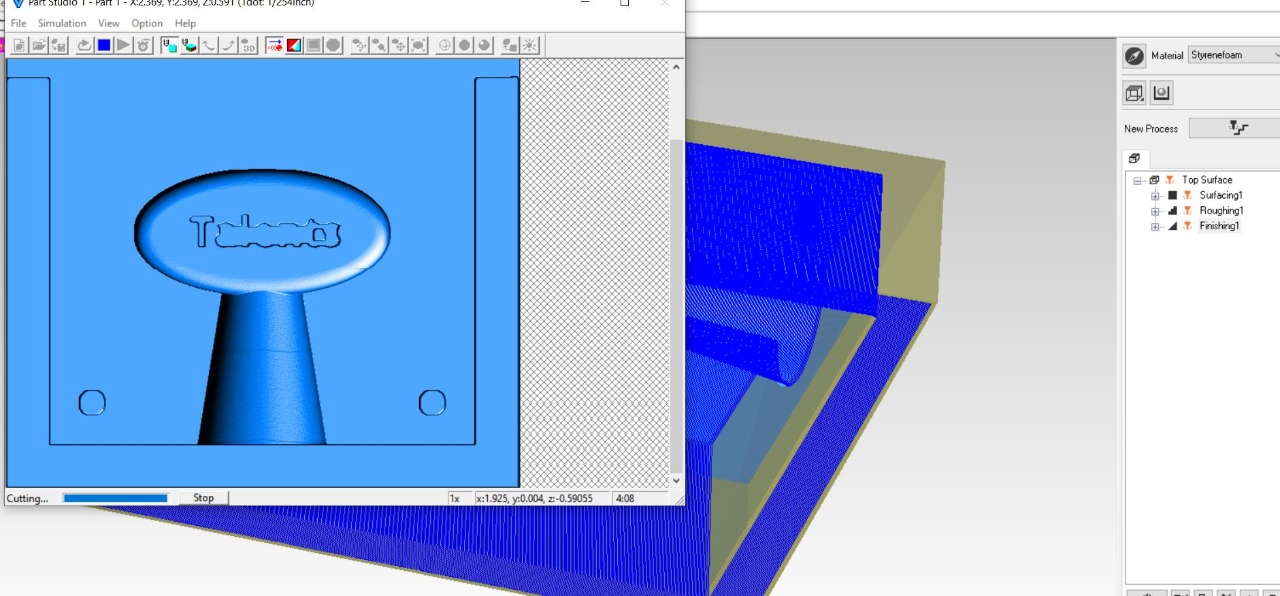
Task: Select the cube tab above process tree
Action: click(1135, 158)
